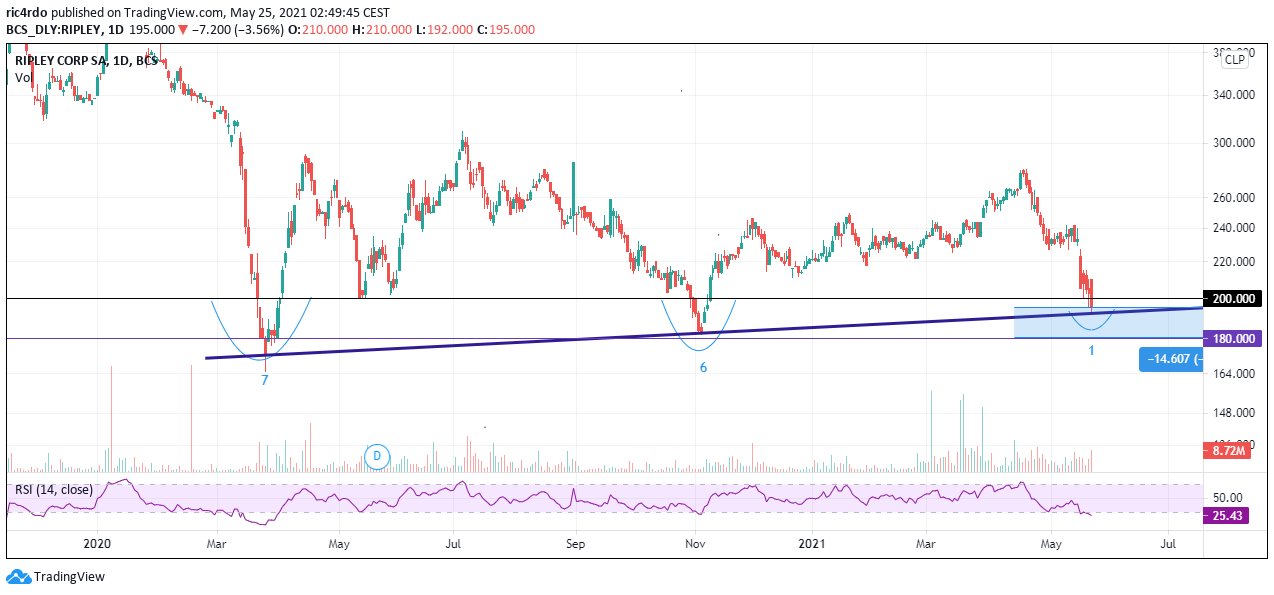Select the 200.000 price label
1274x595 pixels.
[1234, 299]
